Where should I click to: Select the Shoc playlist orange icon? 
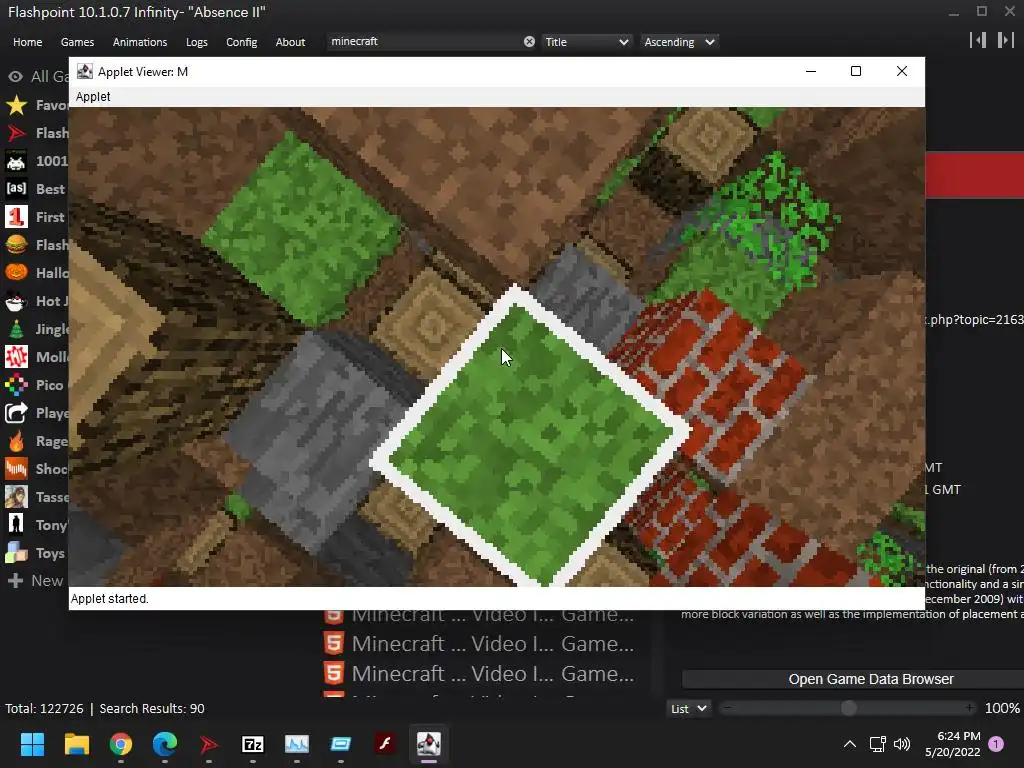[x=16, y=469]
